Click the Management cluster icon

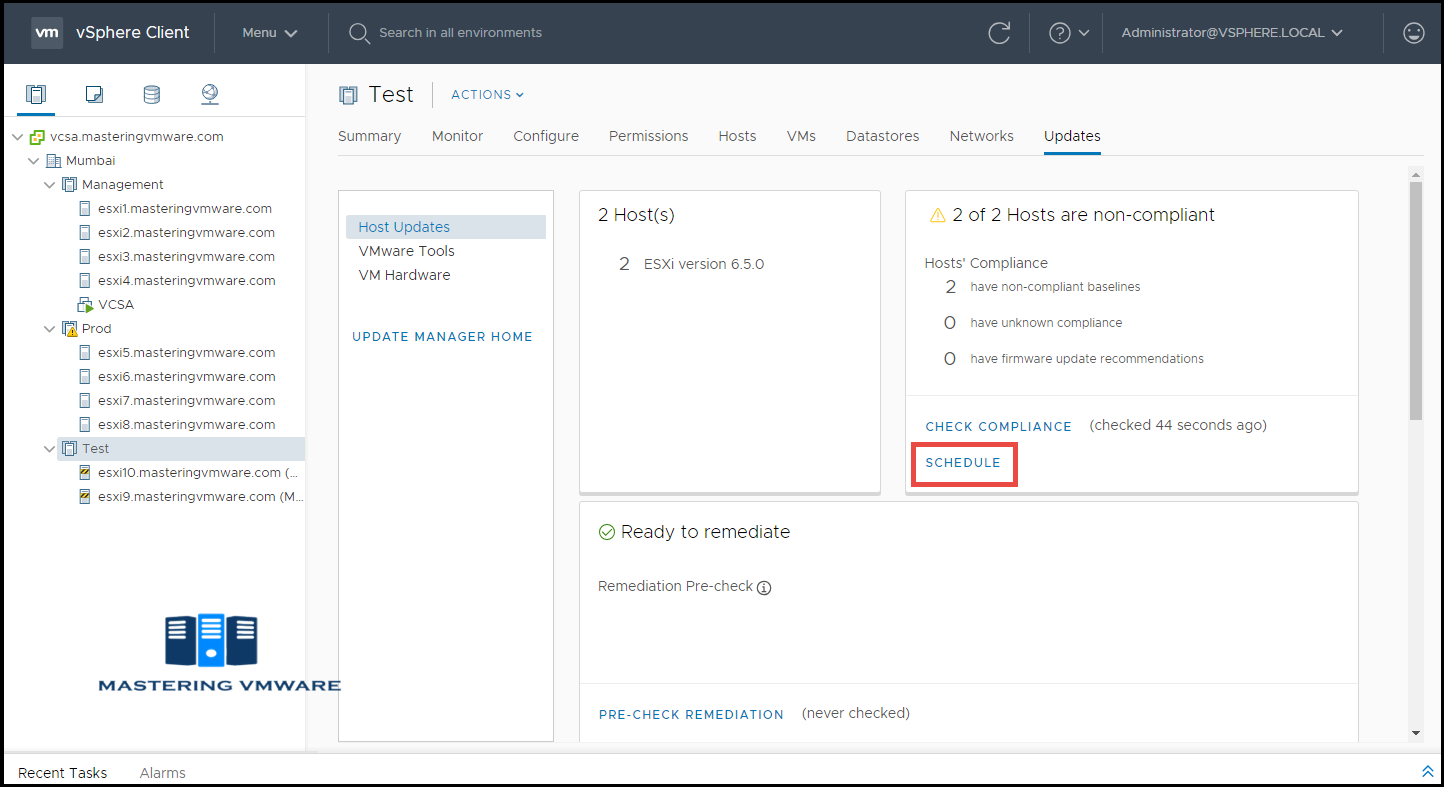(x=69, y=185)
